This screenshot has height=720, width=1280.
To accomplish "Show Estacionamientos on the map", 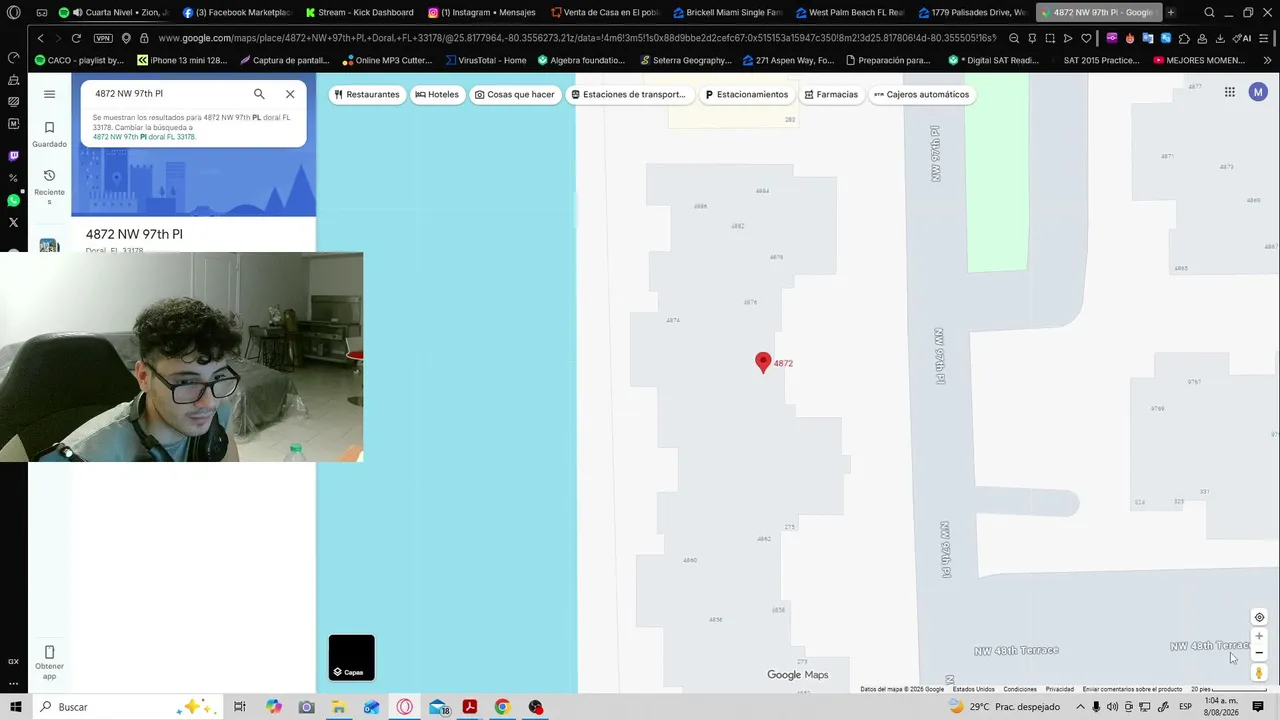I will tap(746, 95).
